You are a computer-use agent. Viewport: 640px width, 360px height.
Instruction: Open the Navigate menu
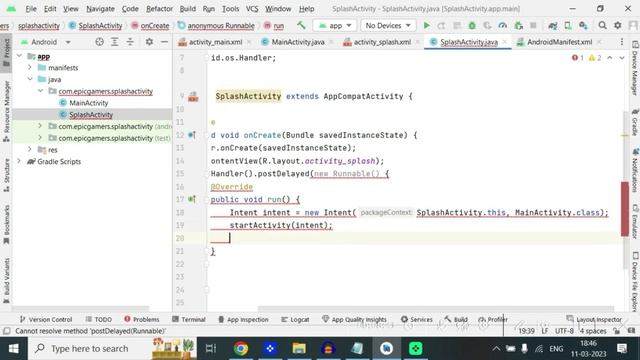click(100, 9)
